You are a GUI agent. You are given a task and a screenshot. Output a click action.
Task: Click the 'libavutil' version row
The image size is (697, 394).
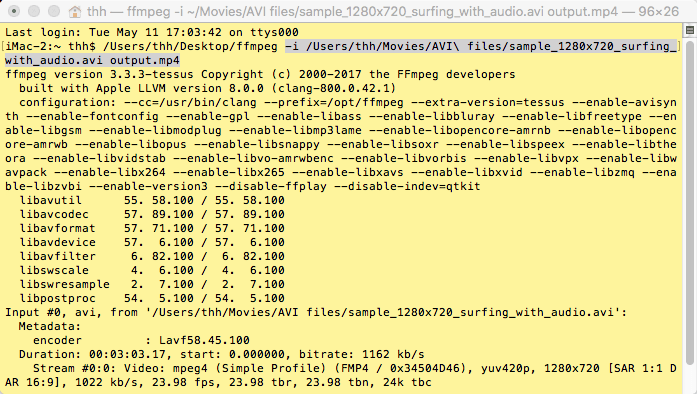pyautogui.click(x=152, y=201)
